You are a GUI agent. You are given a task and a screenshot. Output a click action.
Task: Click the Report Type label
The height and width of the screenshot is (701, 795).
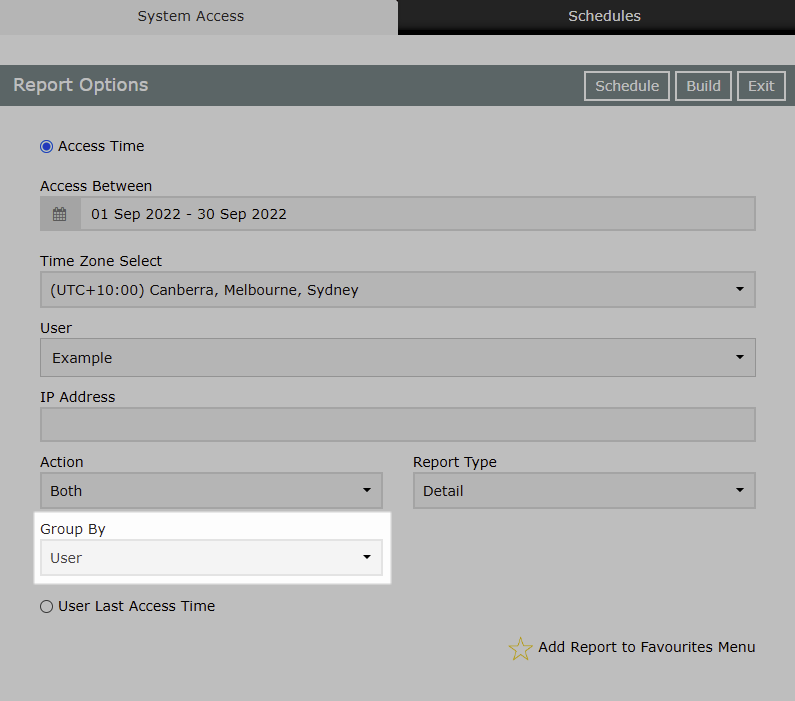(x=455, y=462)
